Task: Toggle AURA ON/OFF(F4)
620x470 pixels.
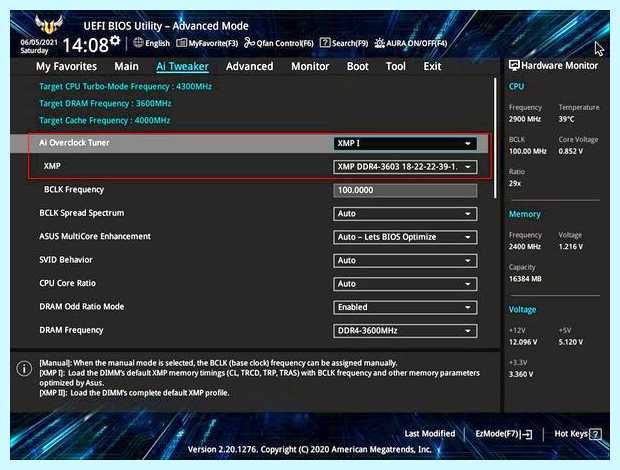Action: tap(410, 43)
